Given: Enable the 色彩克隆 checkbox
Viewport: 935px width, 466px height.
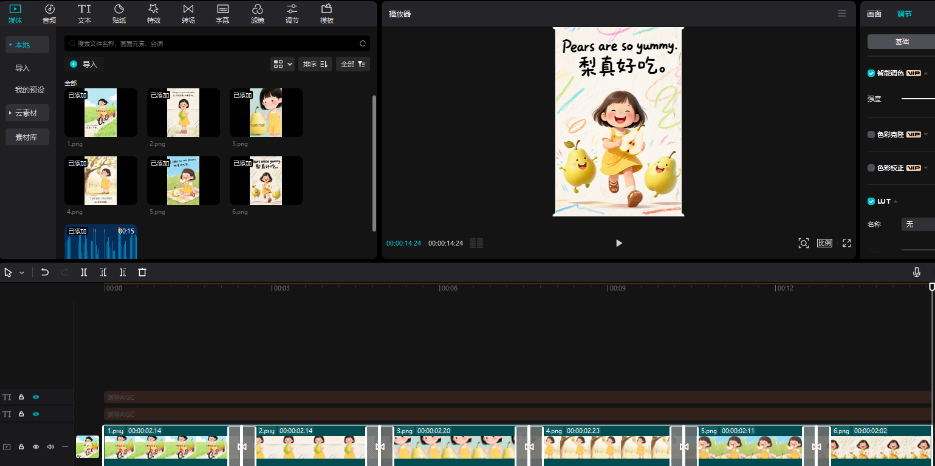Looking at the screenshot, I should pos(871,134).
